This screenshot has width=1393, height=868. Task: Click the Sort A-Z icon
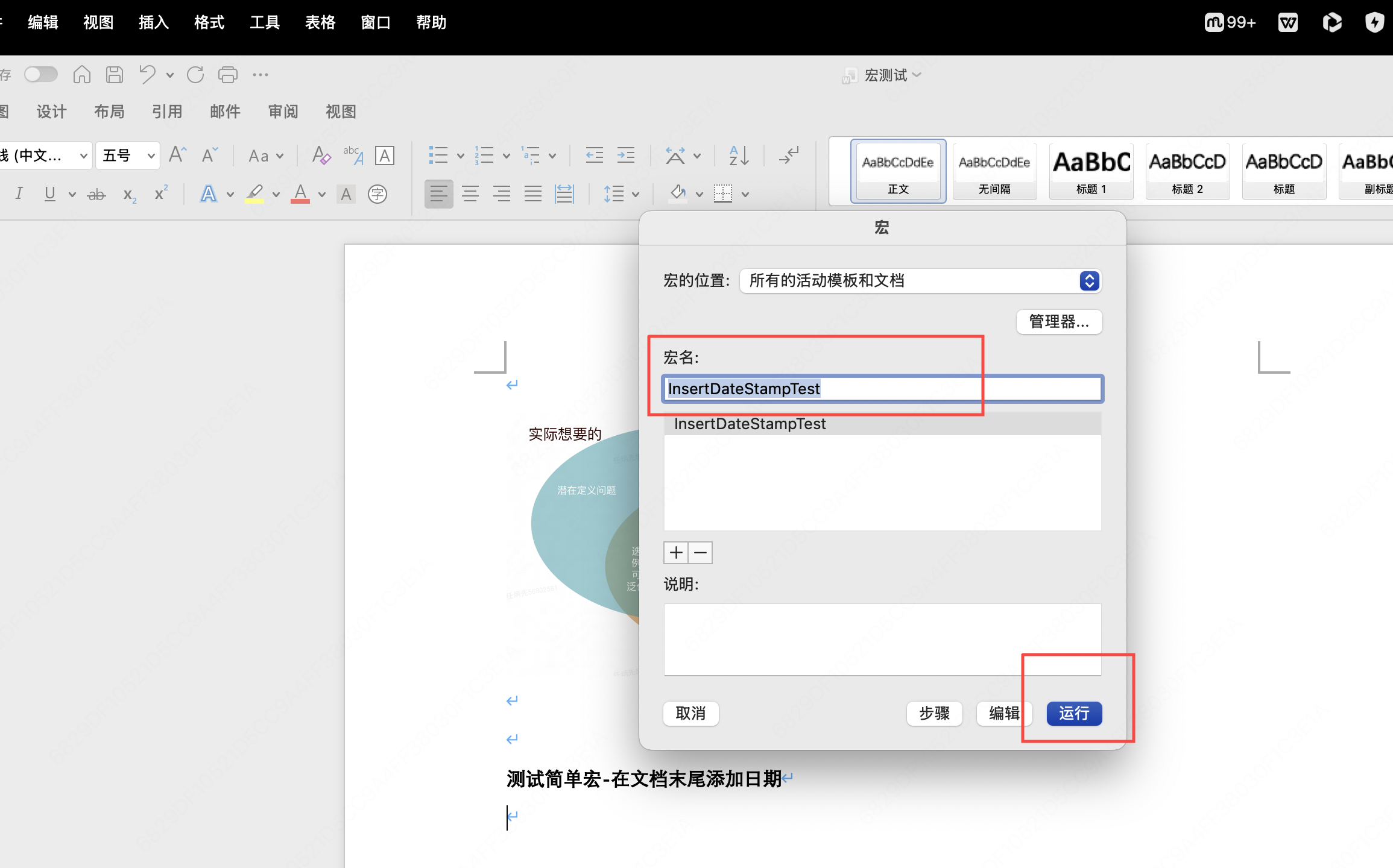click(x=739, y=156)
